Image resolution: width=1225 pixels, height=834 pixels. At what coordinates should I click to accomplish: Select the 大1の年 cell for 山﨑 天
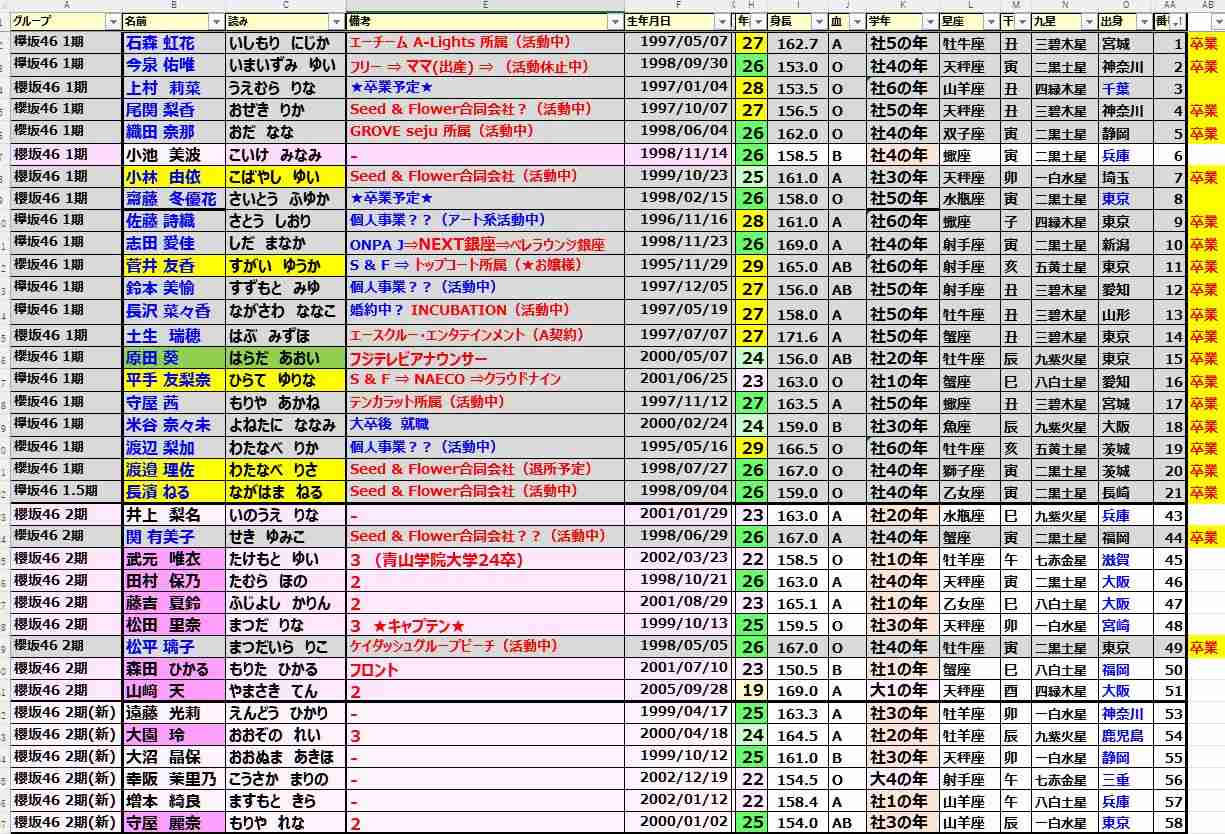coord(903,691)
